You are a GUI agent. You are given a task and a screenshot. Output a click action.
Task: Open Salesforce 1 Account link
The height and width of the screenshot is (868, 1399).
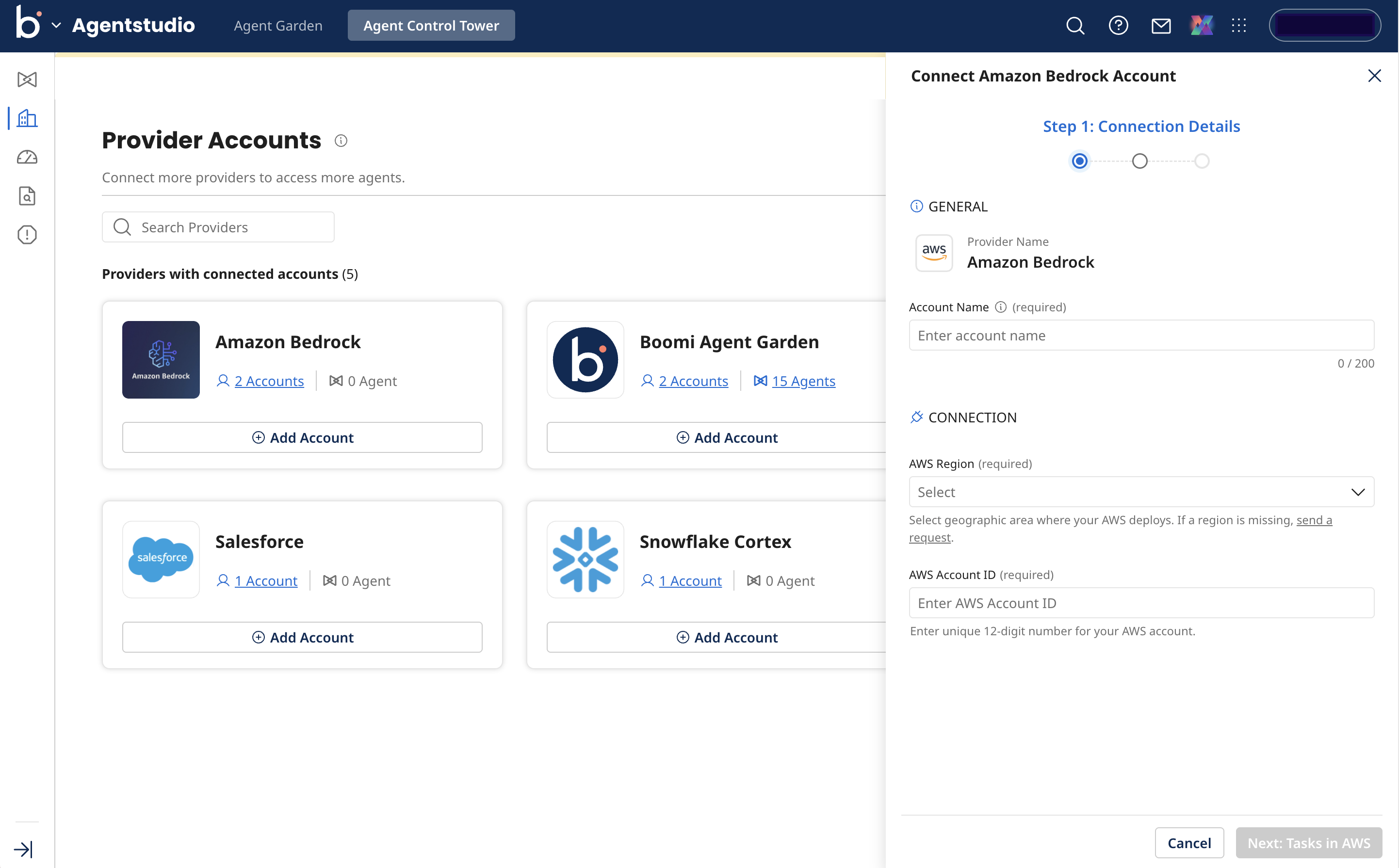(x=266, y=581)
